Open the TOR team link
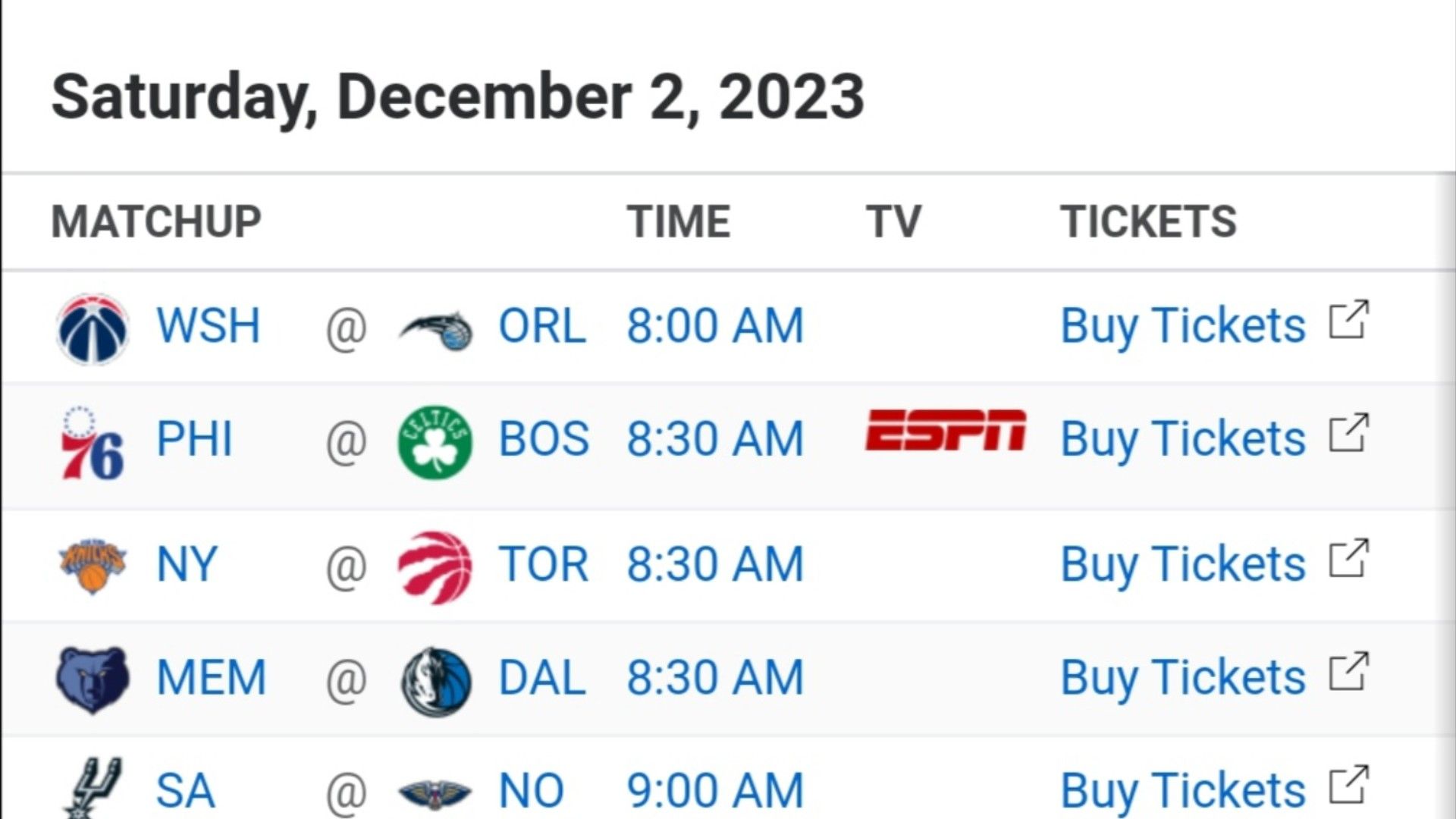This screenshot has width=1456, height=819. (x=543, y=565)
